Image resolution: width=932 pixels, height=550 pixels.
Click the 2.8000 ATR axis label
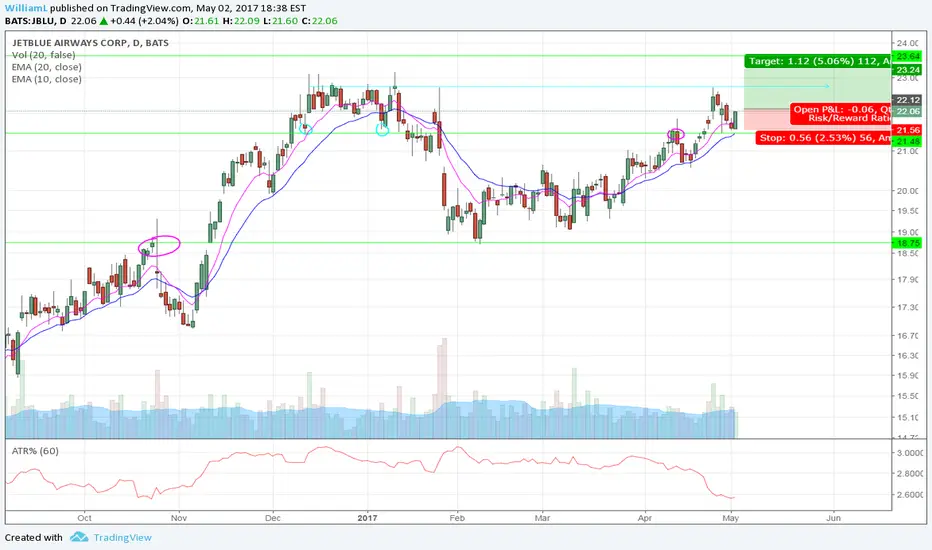pos(911,474)
